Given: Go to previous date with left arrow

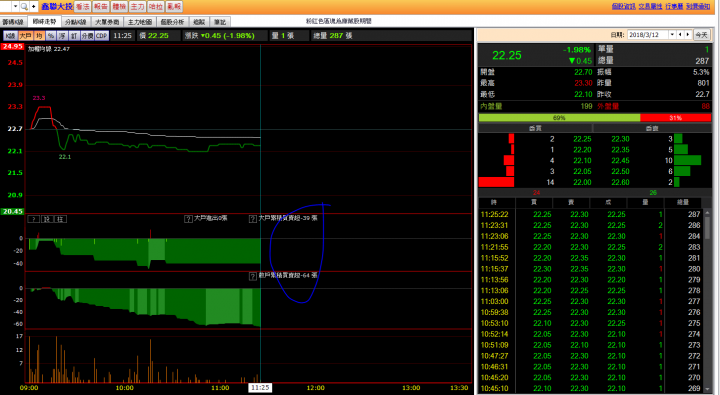Looking at the screenshot, I should coord(681,35).
